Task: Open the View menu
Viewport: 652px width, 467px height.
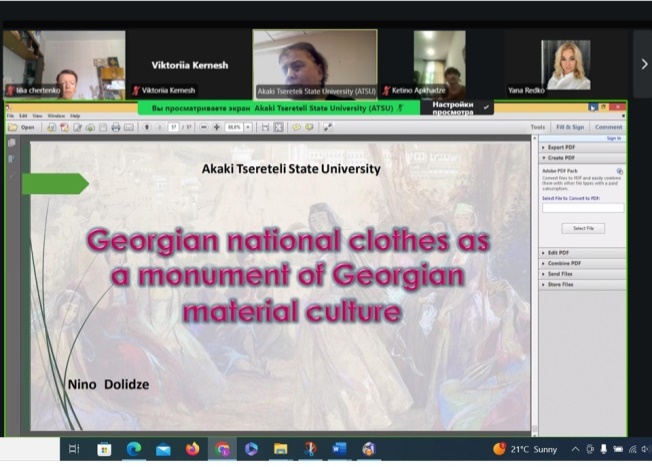Action: (37, 116)
